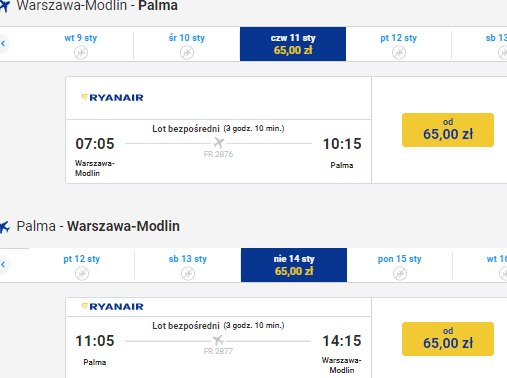Image resolution: width=507 pixels, height=378 pixels.
Task: Click the no-flight icon under pon 15 sty
Action: (400, 274)
